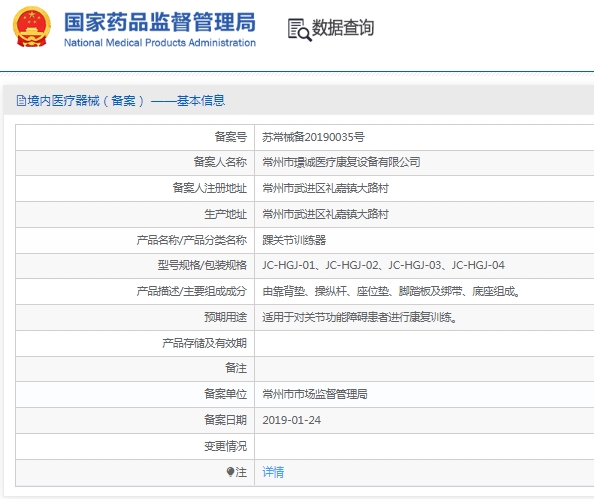This screenshot has width=594, height=499.
Task: Click the 数据查询 heading text
Action: 342,28
